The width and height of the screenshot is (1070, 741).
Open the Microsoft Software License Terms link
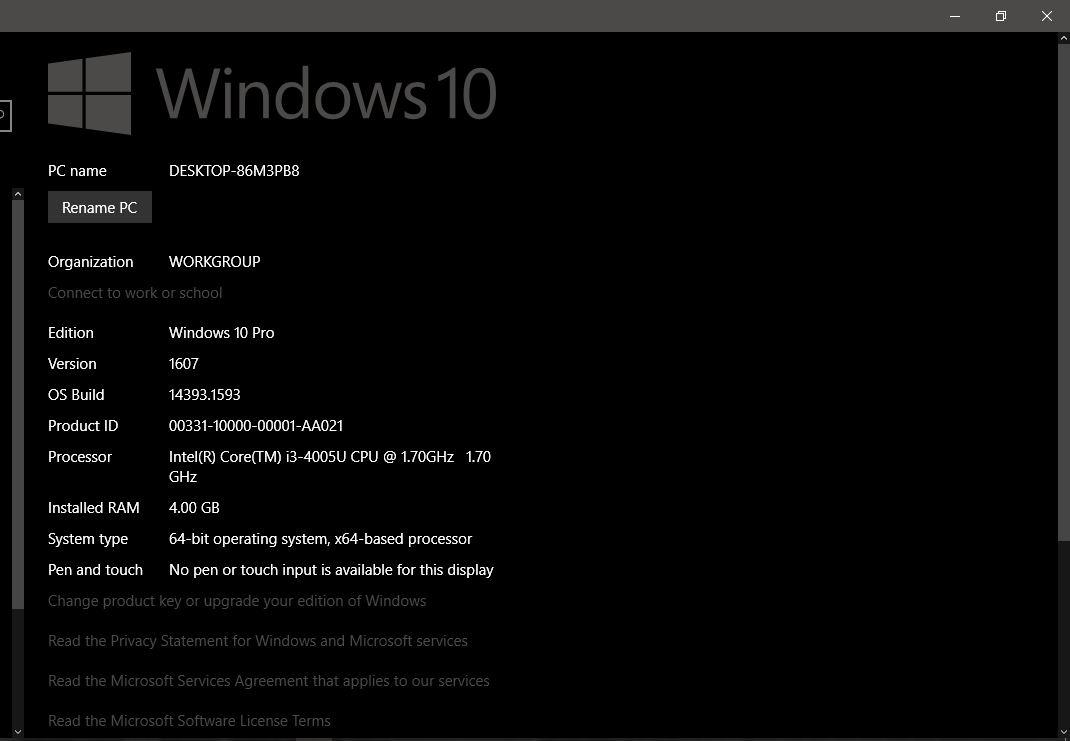[x=189, y=720]
